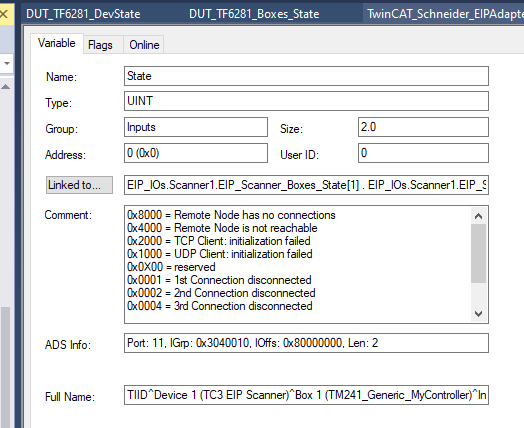
Task: Click the Name field containing State
Action: (306, 76)
